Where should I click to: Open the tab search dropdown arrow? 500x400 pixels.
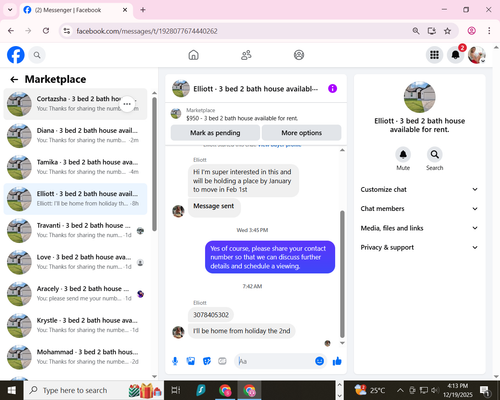pyautogui.click(x=10, y=10)
